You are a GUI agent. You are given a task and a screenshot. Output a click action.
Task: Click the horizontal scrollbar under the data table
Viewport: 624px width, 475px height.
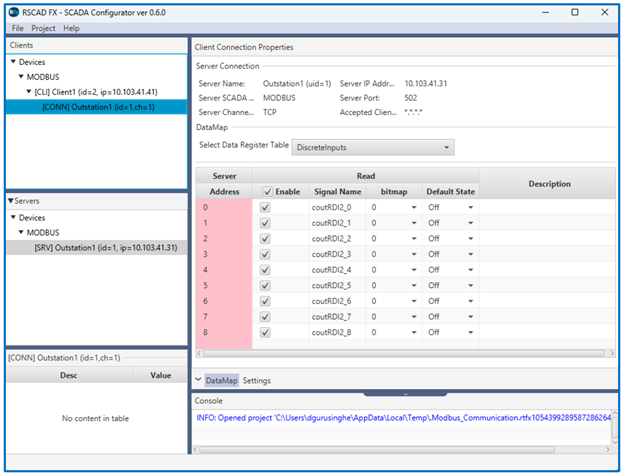[400, 353]
